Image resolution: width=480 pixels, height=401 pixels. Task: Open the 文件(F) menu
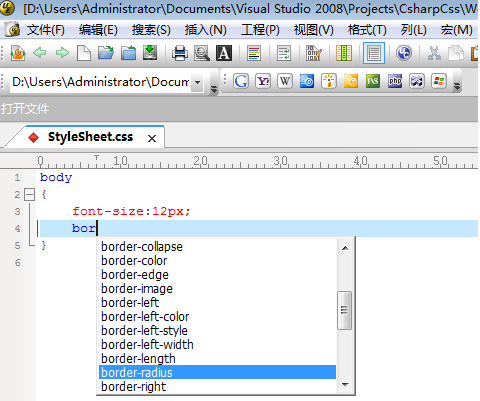point(46,30)
